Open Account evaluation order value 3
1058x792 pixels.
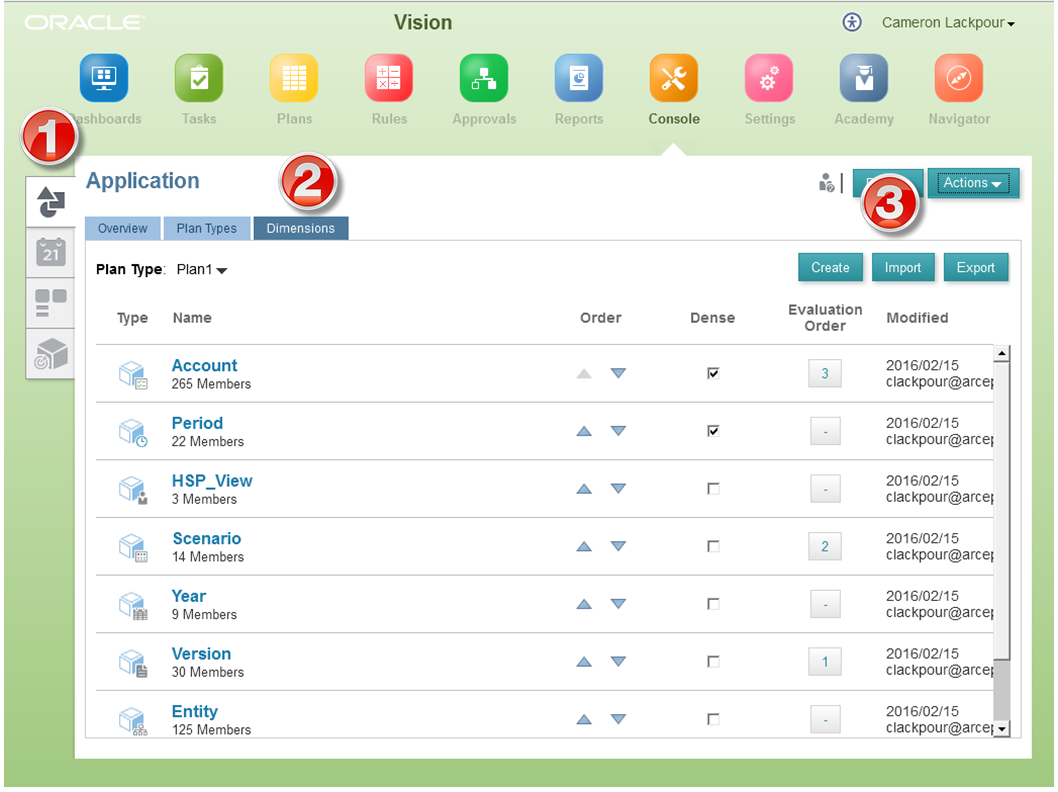[x=825, y=374]
